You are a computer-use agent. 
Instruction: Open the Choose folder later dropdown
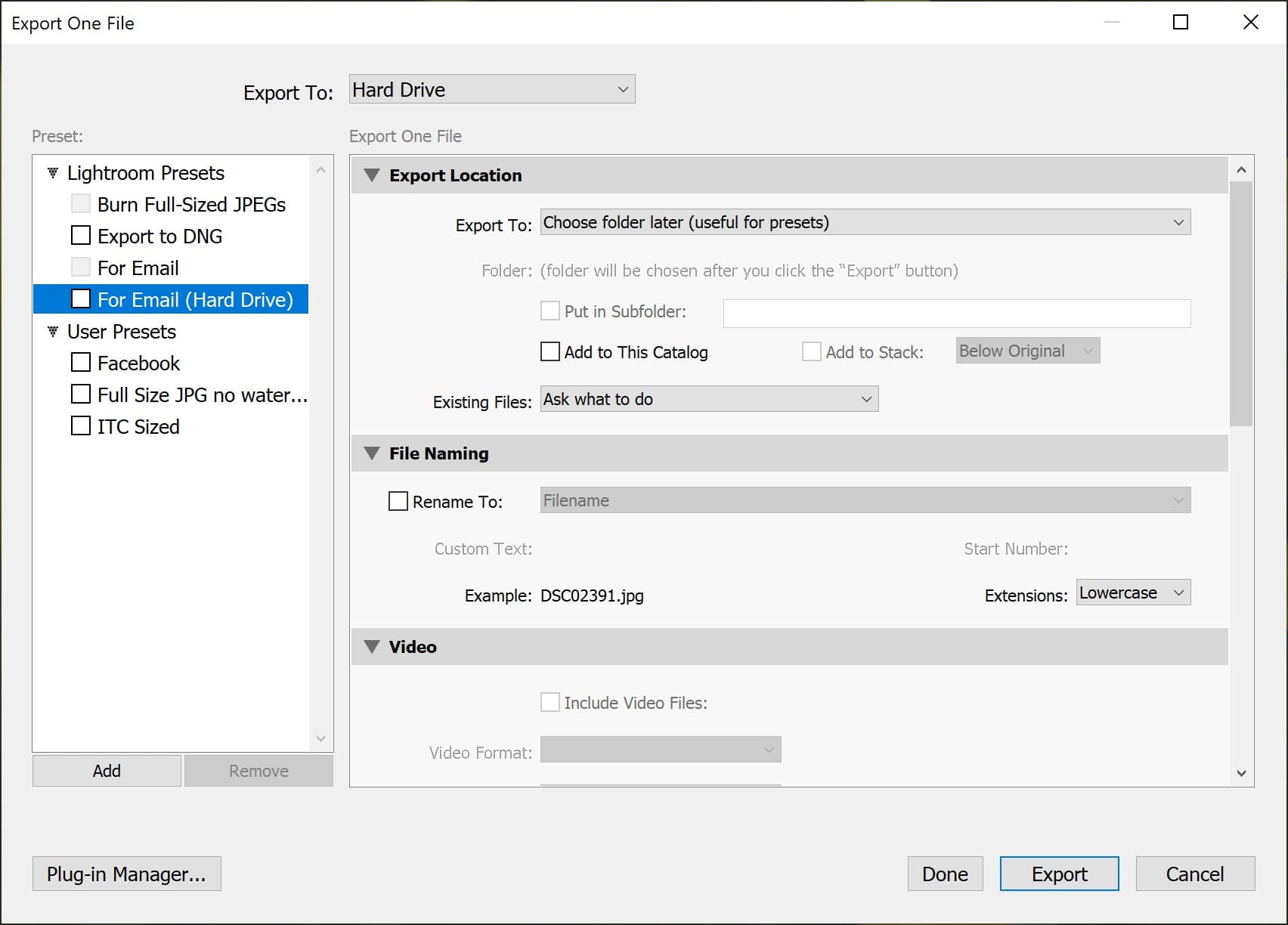pyautogui.click(x=865, y=221)
